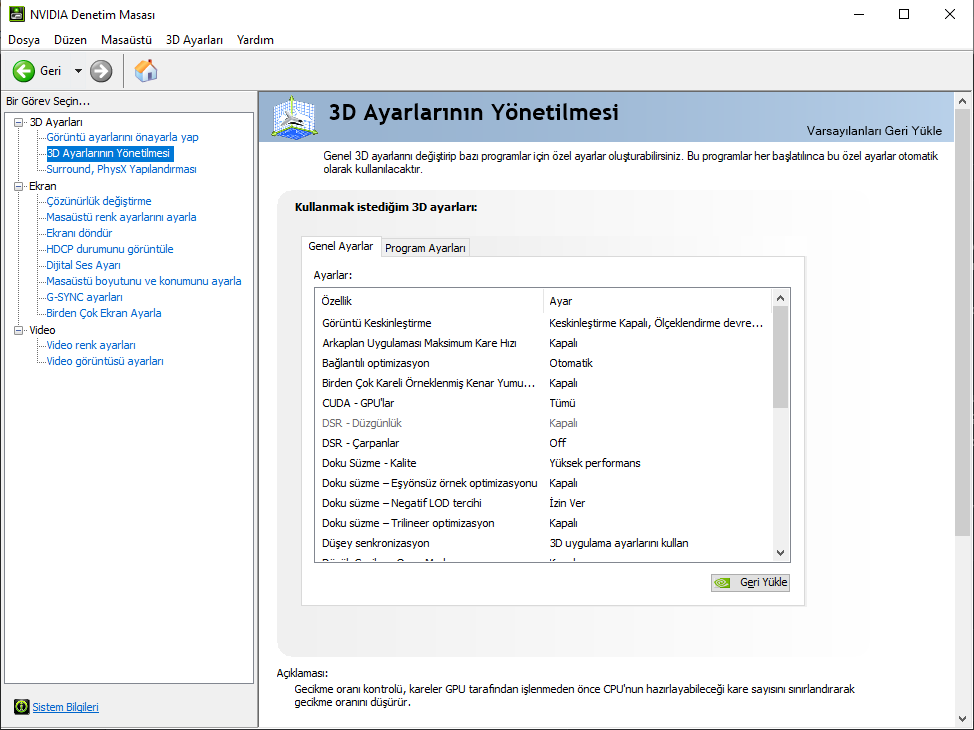Click the grey forward arrow icon
The image size is (974, 730).
tap(101, 71)
